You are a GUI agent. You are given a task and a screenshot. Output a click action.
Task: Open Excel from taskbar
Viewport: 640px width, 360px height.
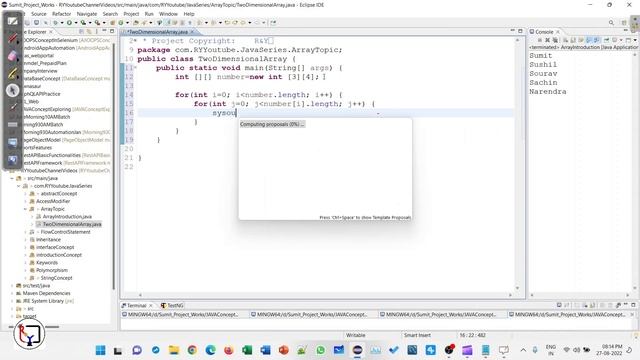247,350
